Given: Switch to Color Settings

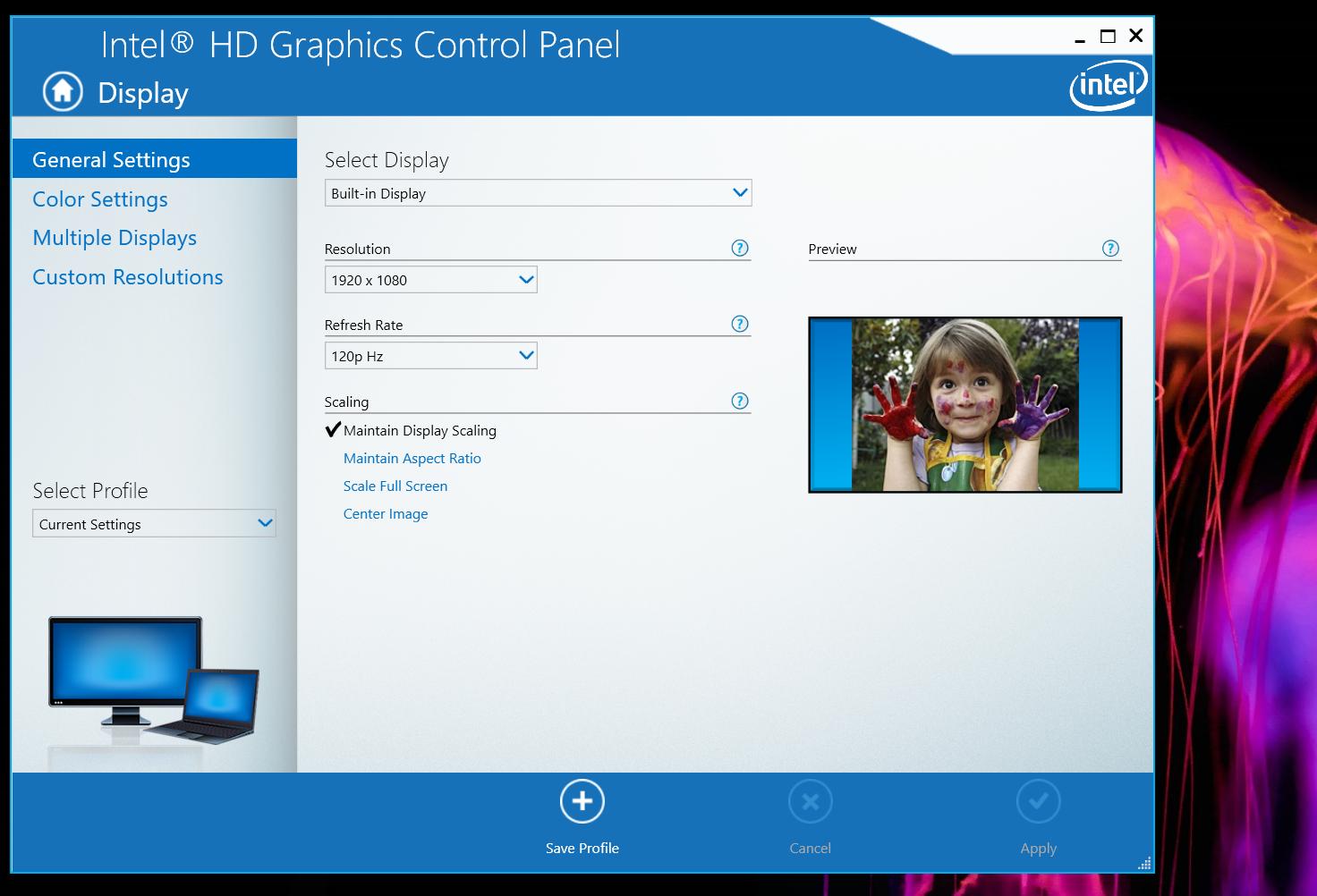Looking at the screenshot, I should [100, 199].
